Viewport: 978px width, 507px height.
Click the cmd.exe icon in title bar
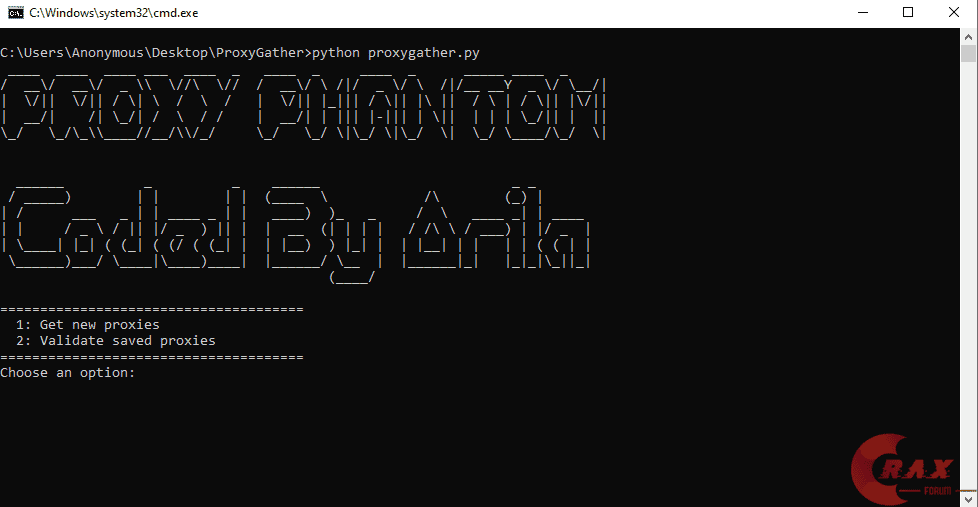pyautogui.click(x=16, y=12)
